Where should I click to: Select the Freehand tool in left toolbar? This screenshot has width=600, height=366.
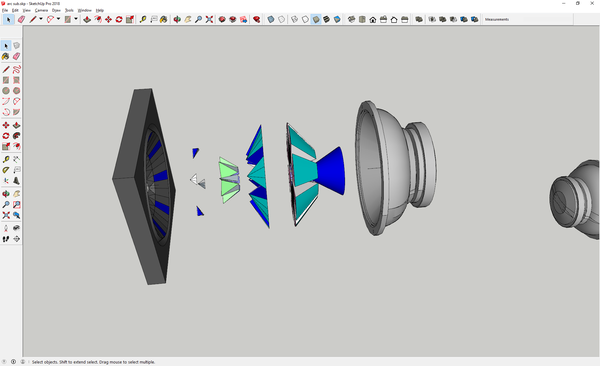(16, 69)
